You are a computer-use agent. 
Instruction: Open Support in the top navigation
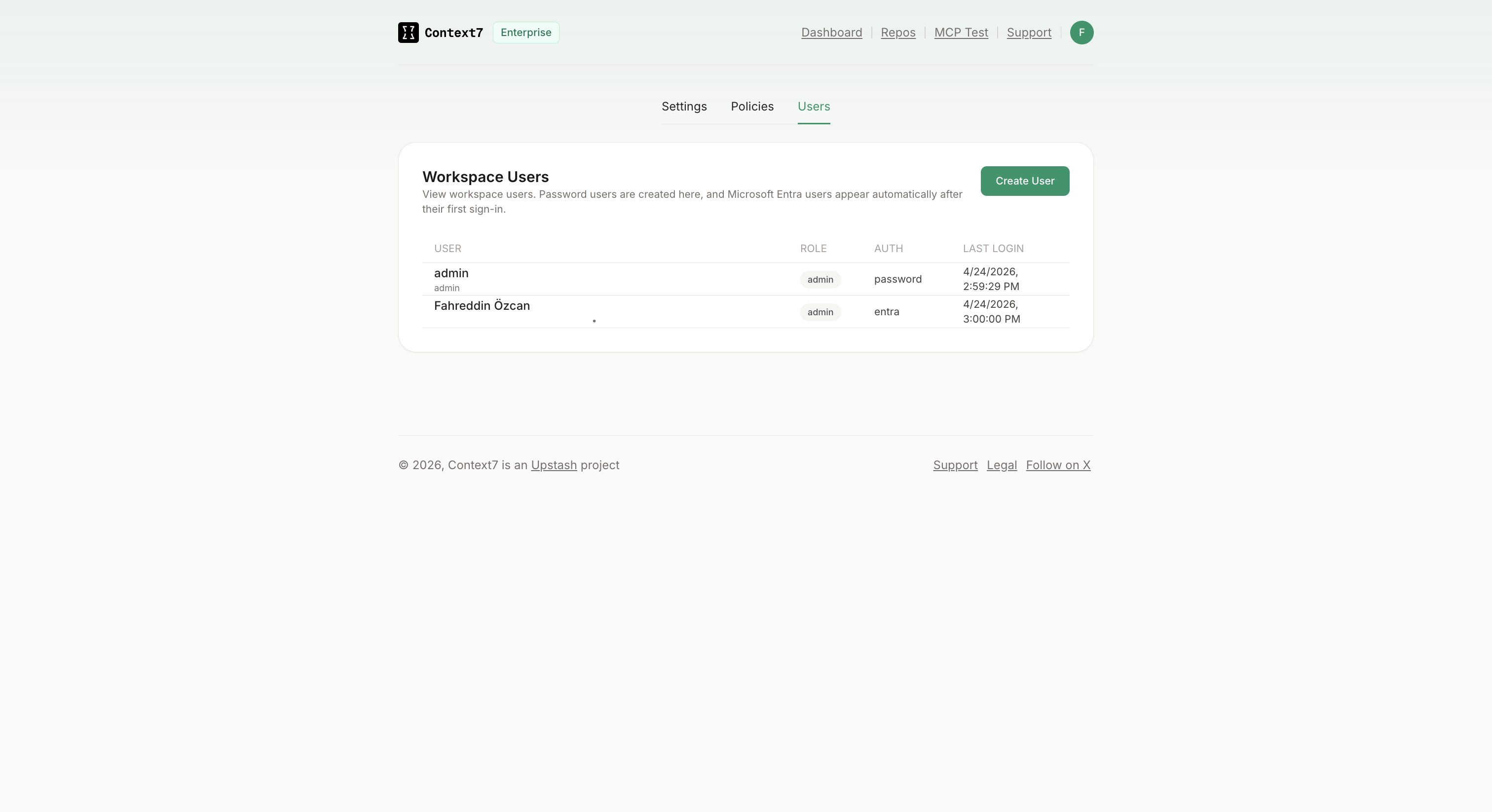1029,33
